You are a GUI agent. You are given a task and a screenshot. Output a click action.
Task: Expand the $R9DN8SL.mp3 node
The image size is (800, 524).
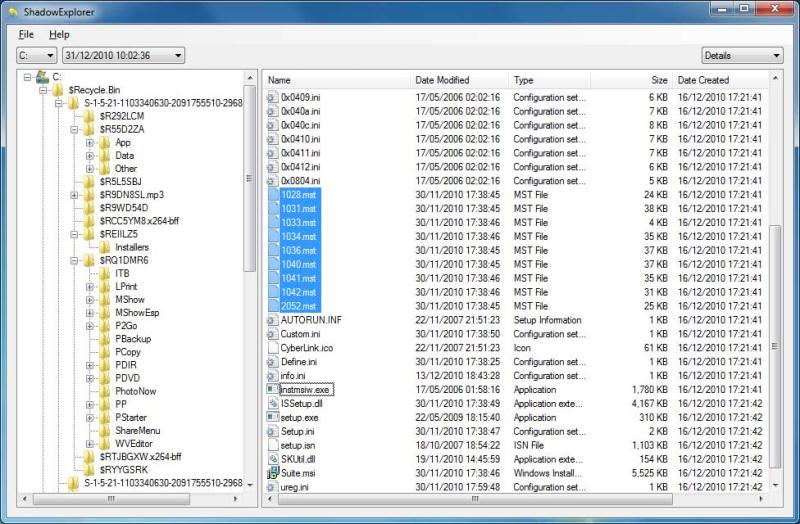click(74, 195)
